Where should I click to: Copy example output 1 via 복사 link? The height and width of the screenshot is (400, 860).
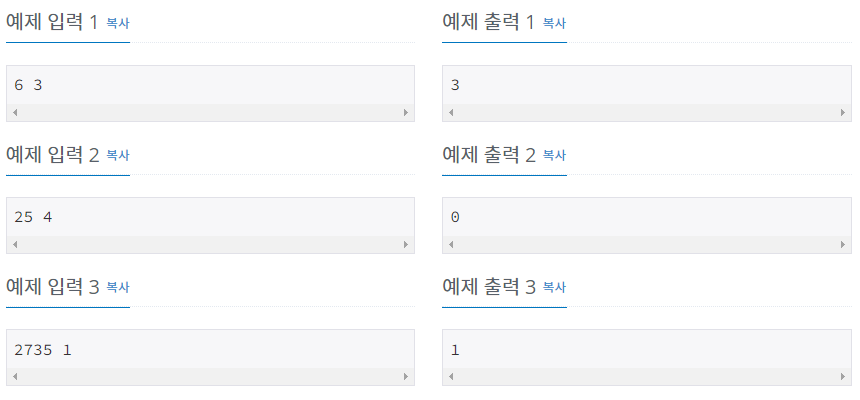pos(554,23)
